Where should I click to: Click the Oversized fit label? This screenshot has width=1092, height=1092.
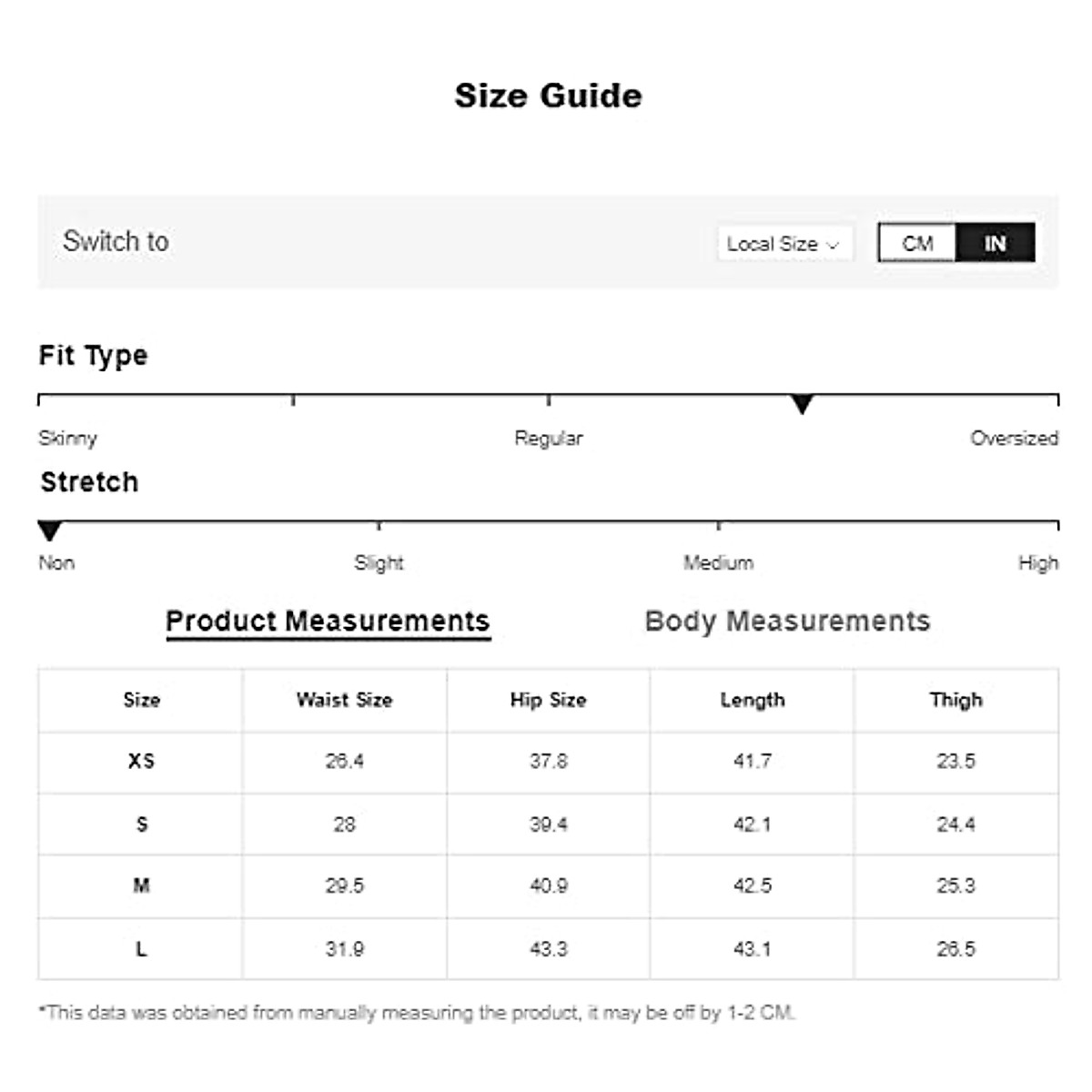pos(1014,439)
